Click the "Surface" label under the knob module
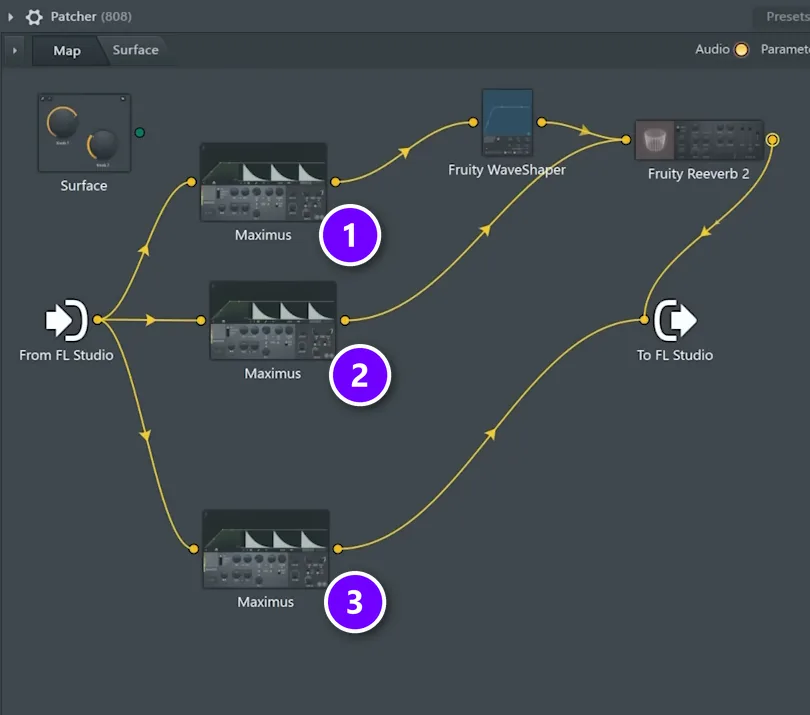 [x=84, y=185]
